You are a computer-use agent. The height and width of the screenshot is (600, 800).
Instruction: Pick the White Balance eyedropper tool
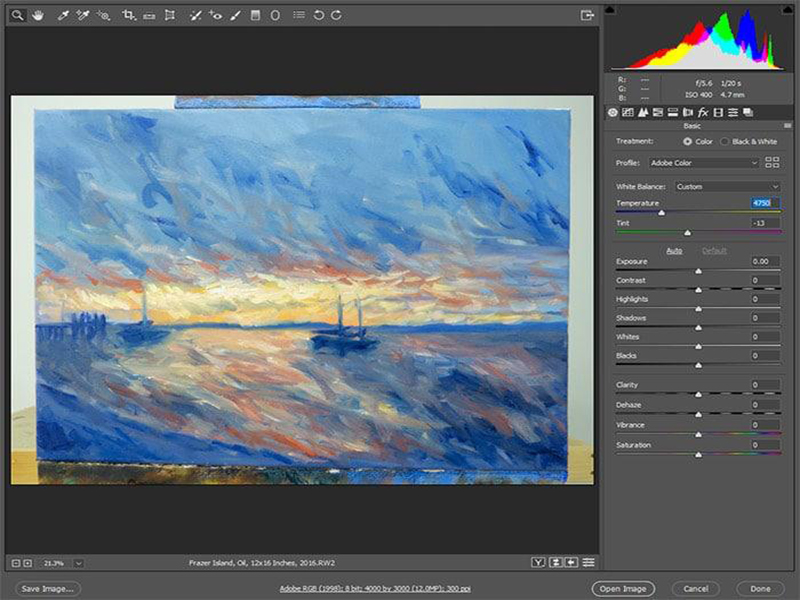(63, 15)
